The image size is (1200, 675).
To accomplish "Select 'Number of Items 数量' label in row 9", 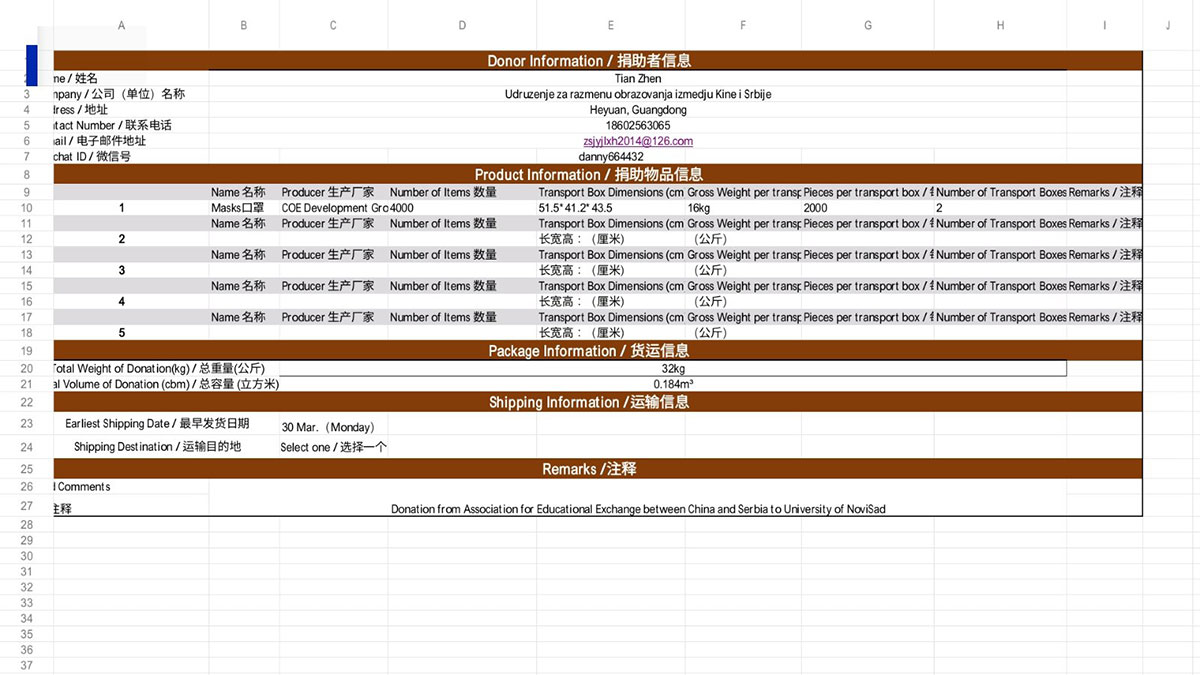I will [x=443, y=192].
